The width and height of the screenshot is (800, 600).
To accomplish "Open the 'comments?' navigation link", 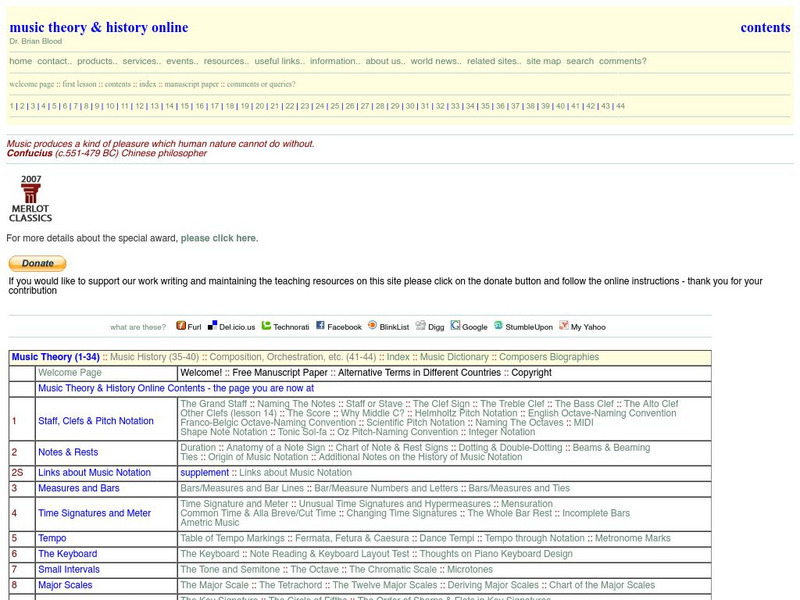I will click(622, 61).
